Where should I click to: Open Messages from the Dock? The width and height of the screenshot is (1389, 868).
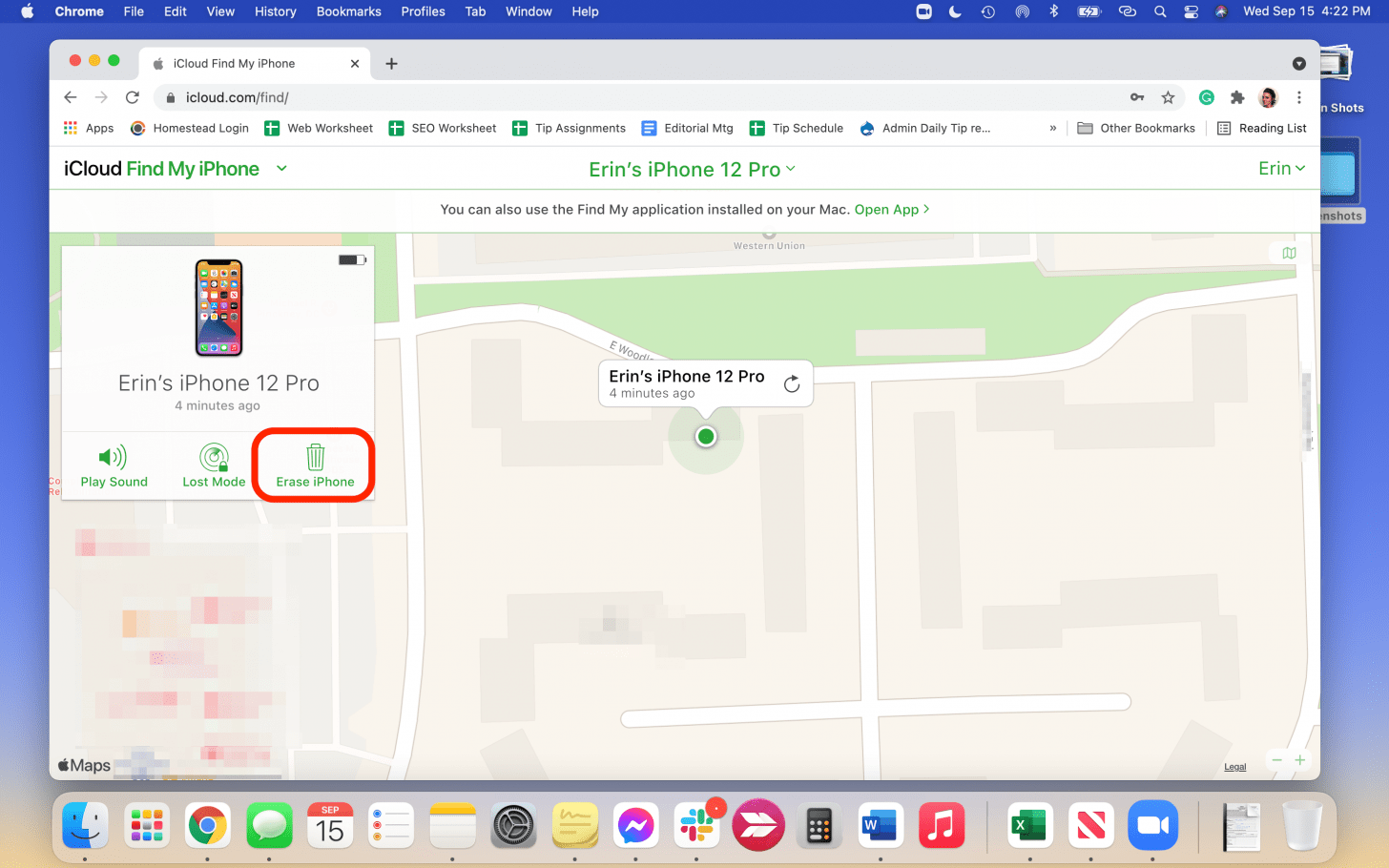click(269, 826)
